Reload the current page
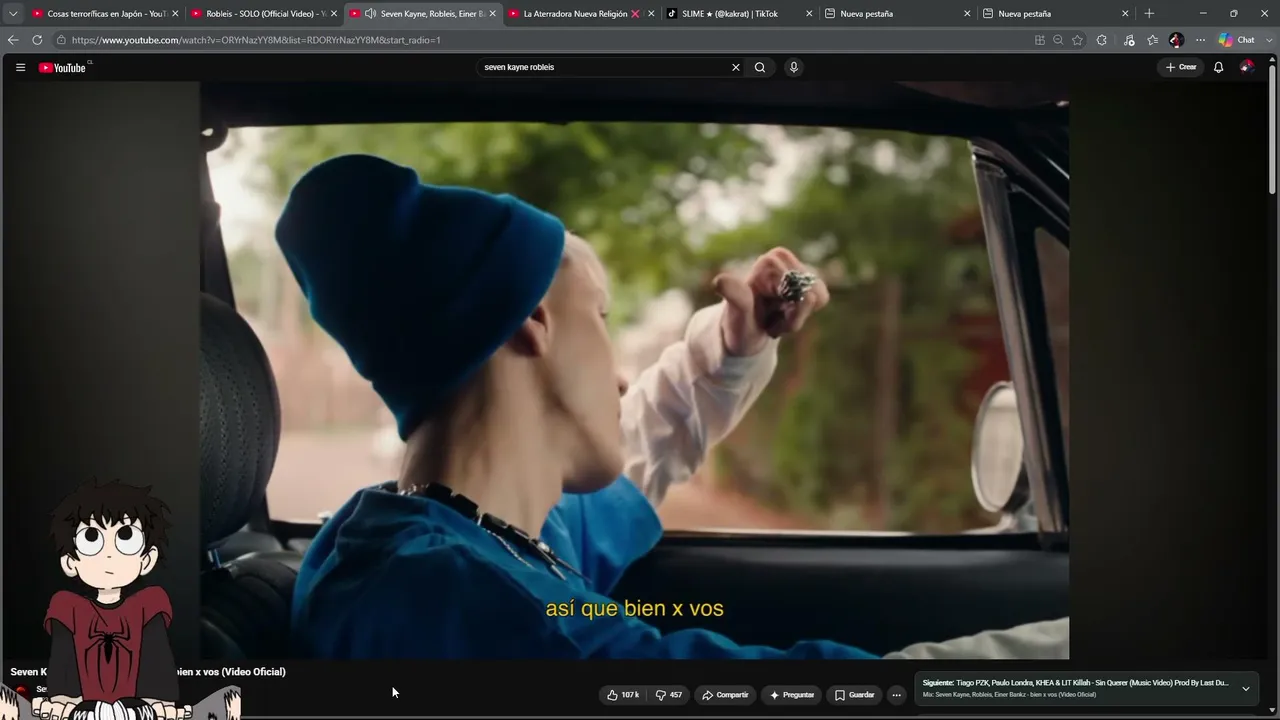1280x720 pixels. click(x=37, y=40)
